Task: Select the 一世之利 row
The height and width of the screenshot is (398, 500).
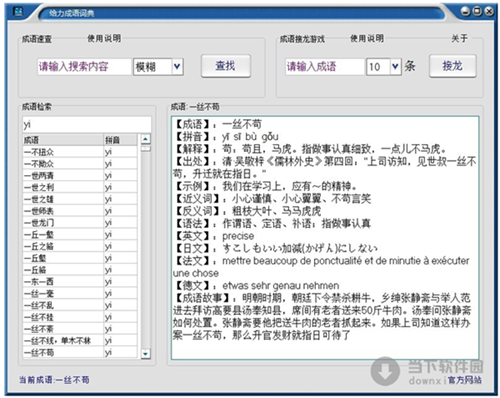Action: (80, 187)
